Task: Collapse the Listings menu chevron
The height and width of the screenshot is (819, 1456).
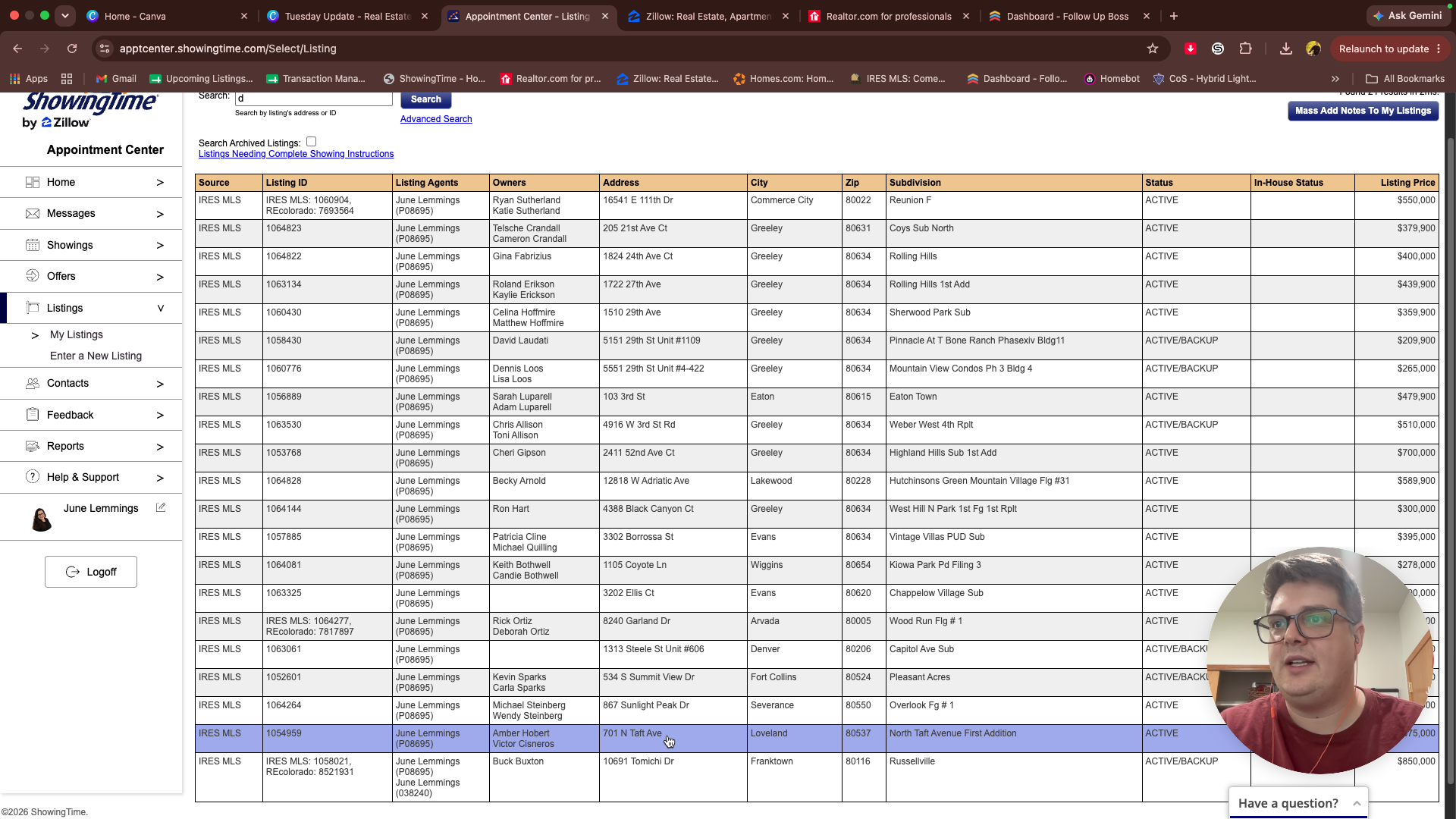Action: pos(160,309)
